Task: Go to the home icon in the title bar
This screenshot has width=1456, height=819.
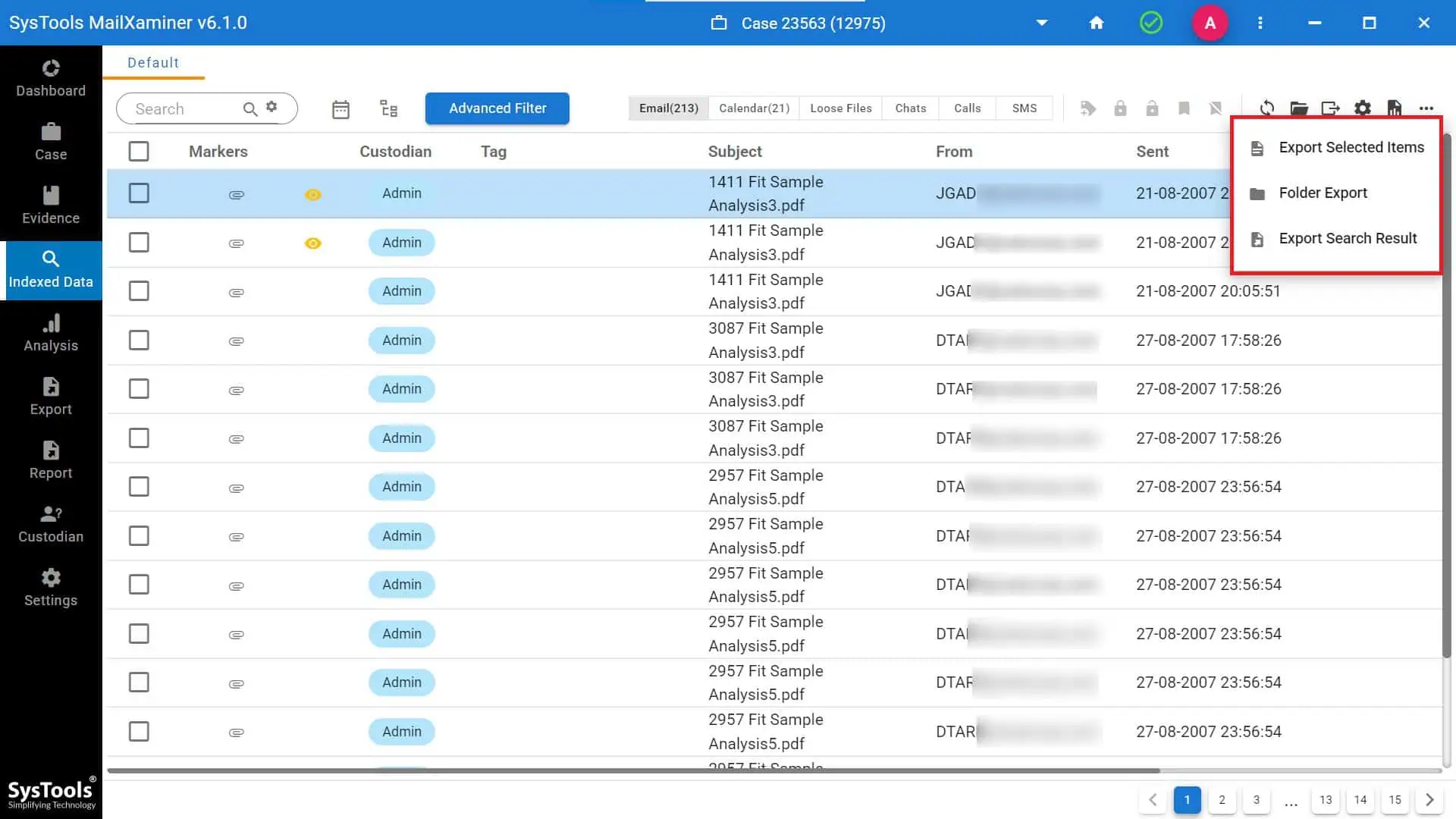Action: 1097,23
